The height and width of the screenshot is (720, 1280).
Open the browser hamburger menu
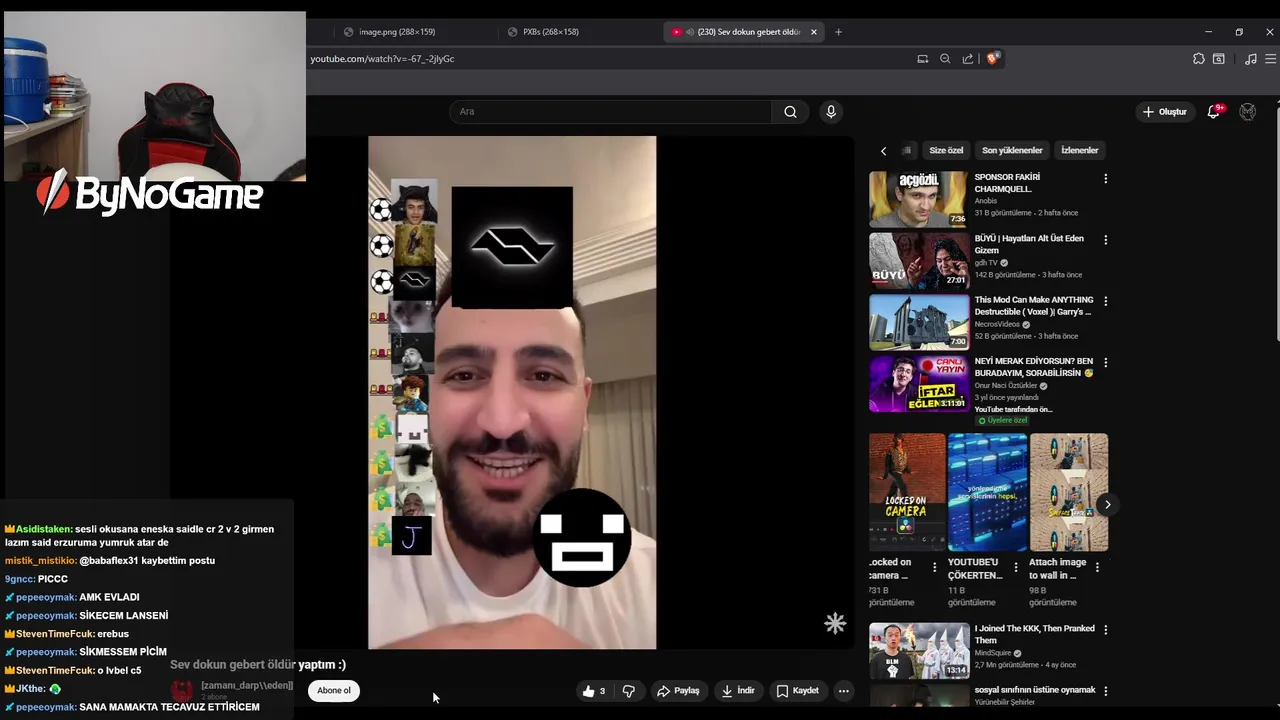coord(1271,59)
